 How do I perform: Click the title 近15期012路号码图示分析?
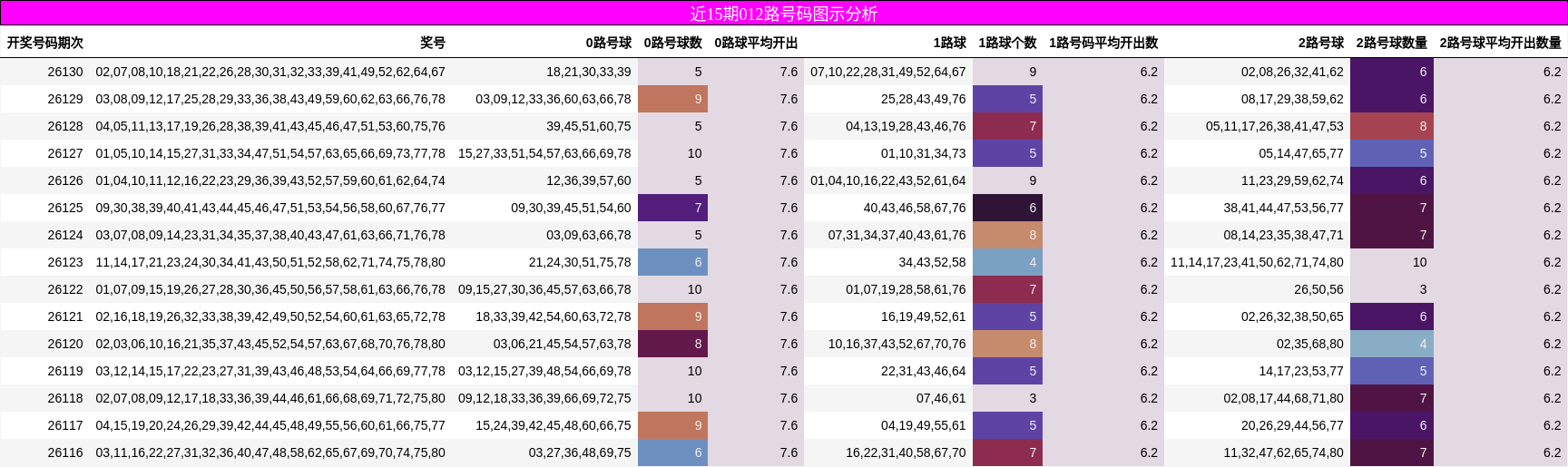(783, 14)
